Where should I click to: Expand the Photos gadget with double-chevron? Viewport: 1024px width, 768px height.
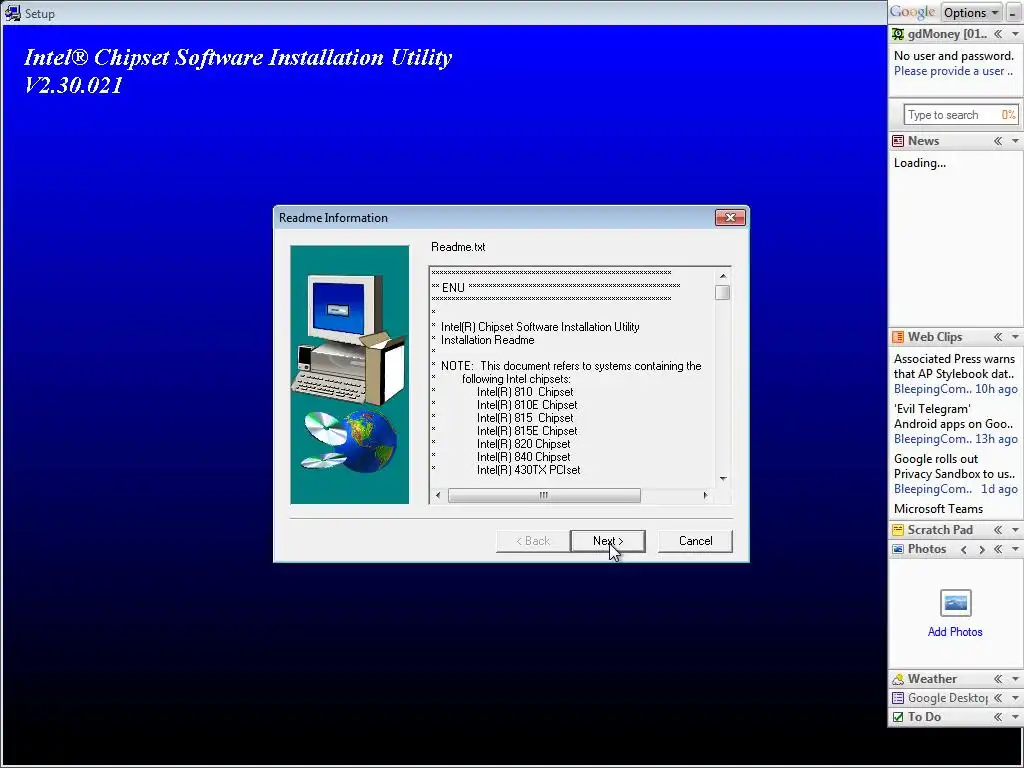[998, 549]
